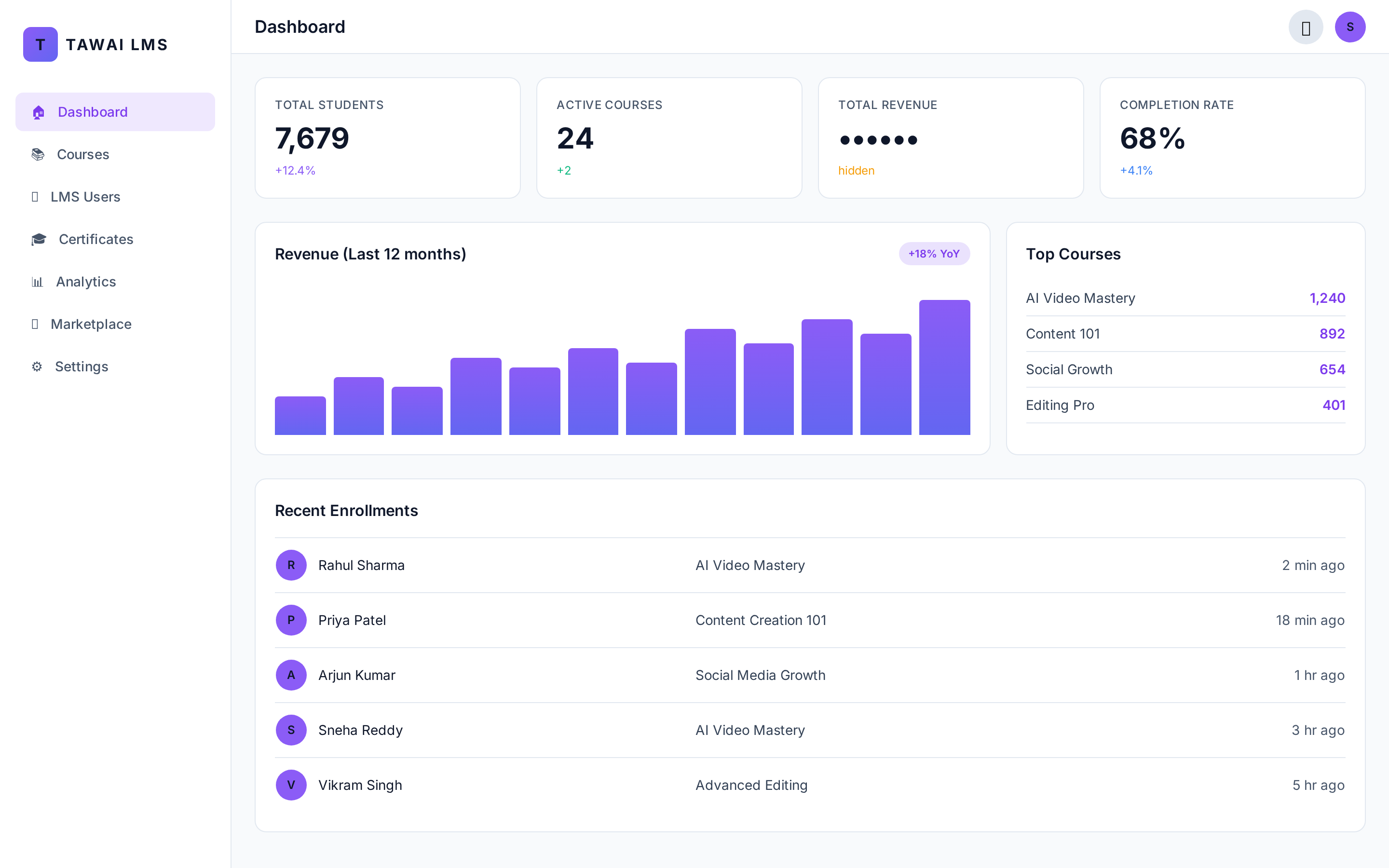This screenshot has width=1389, height=868.
Task: Click the TAWAI LMS logo icon
Action: (x=40, y=44)
